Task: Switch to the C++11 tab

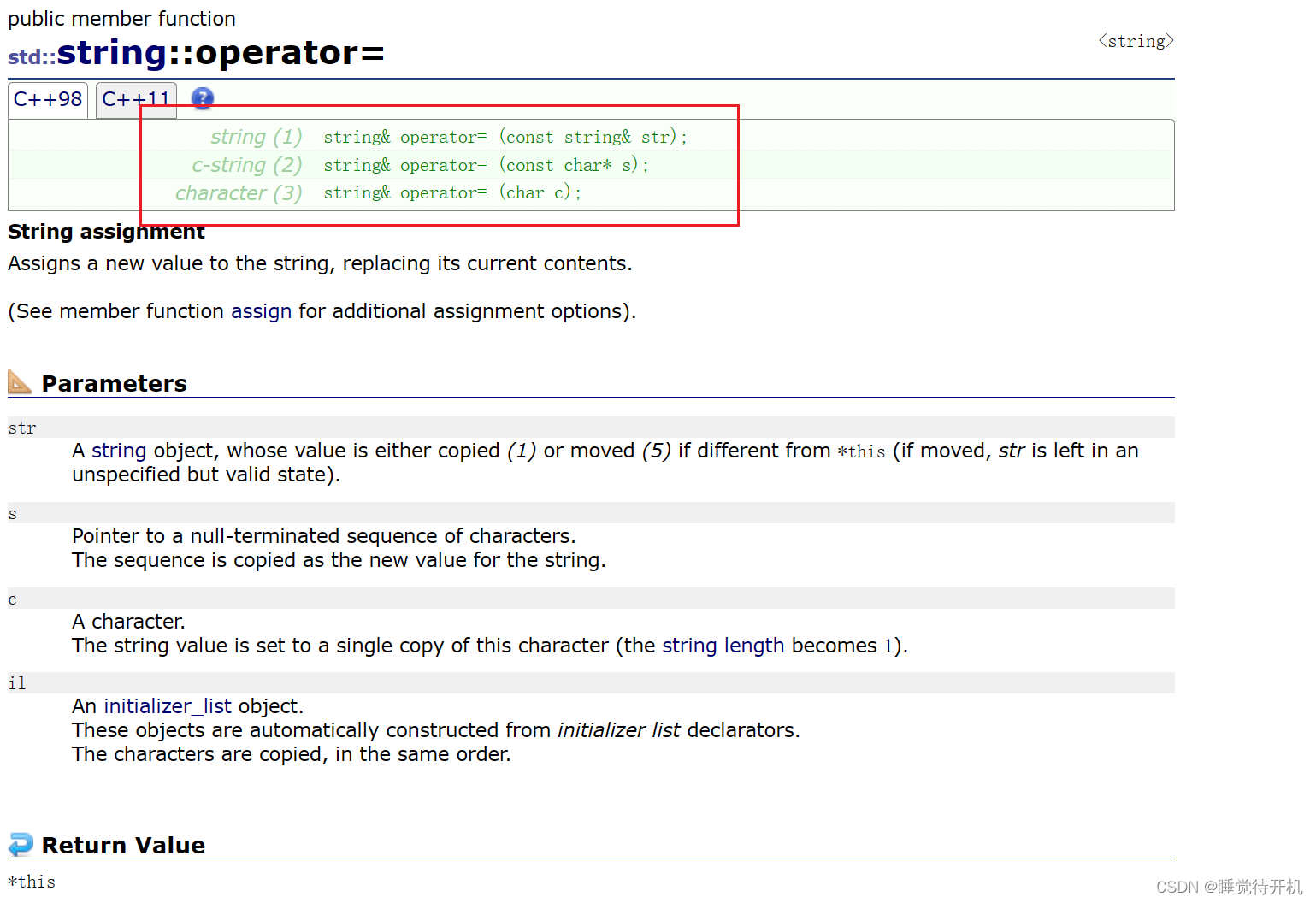Action: pos(136,99)
